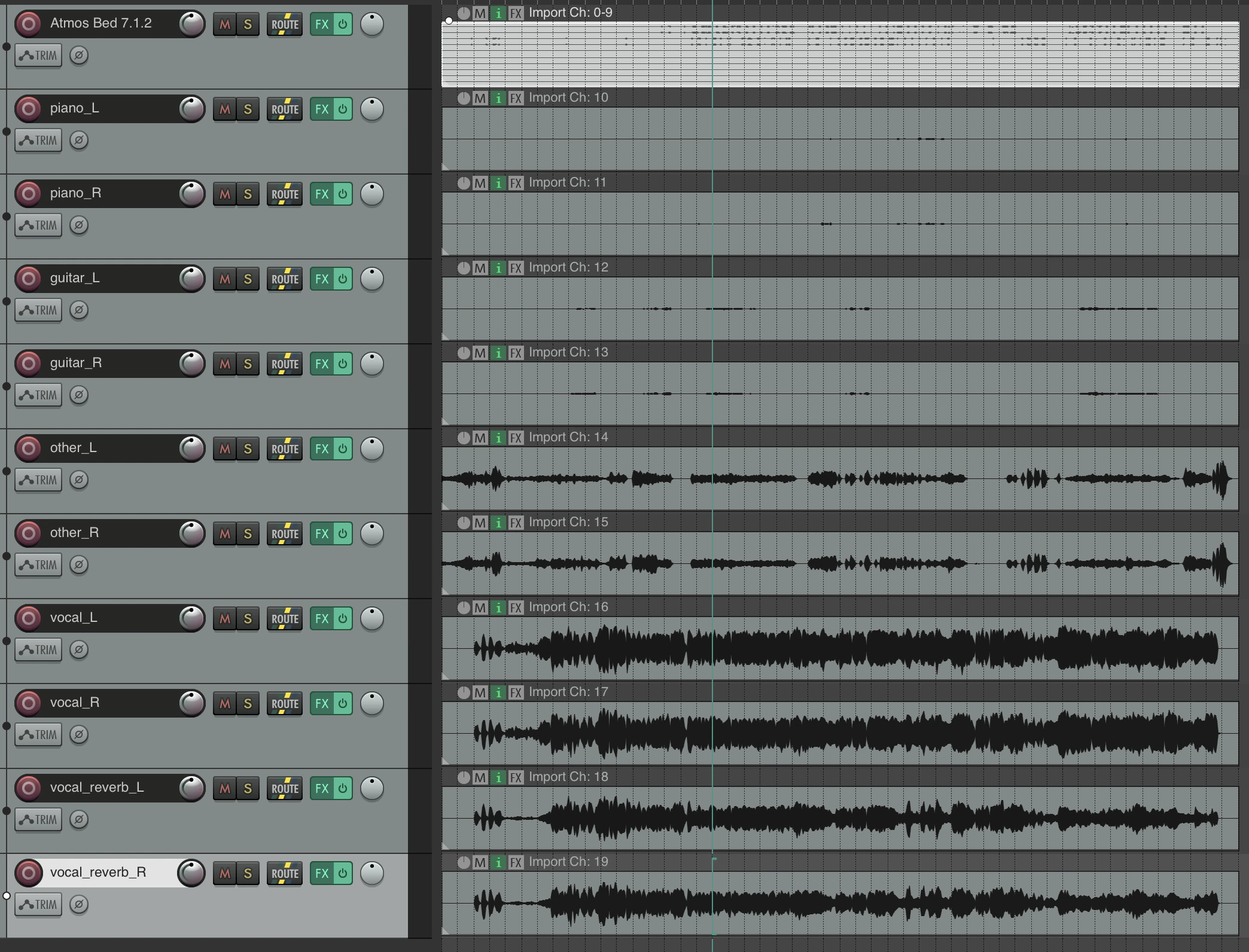Solo the other_R track

[x=248, y=534]
